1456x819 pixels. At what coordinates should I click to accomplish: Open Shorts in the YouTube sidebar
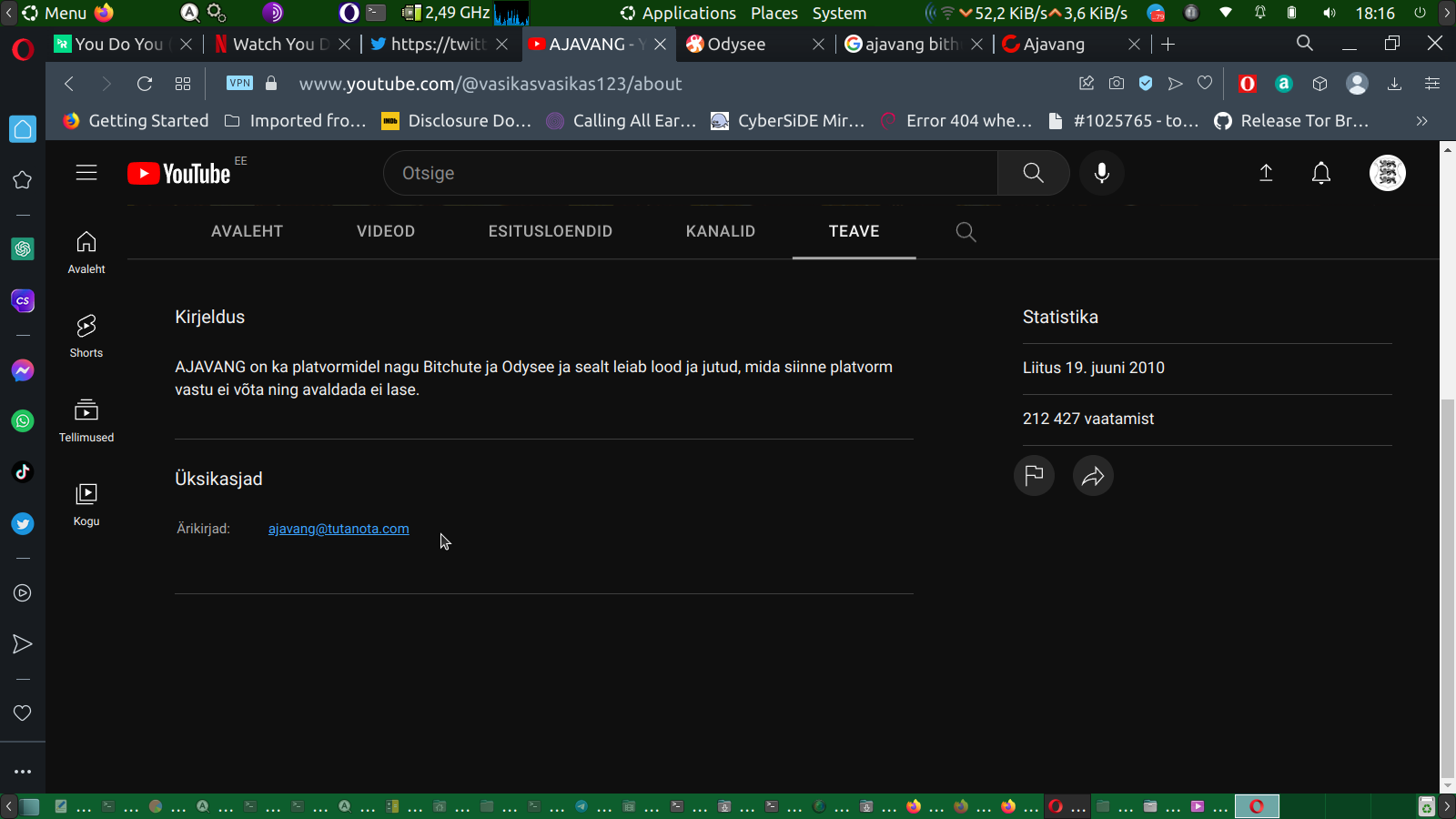tap(86, 336)
